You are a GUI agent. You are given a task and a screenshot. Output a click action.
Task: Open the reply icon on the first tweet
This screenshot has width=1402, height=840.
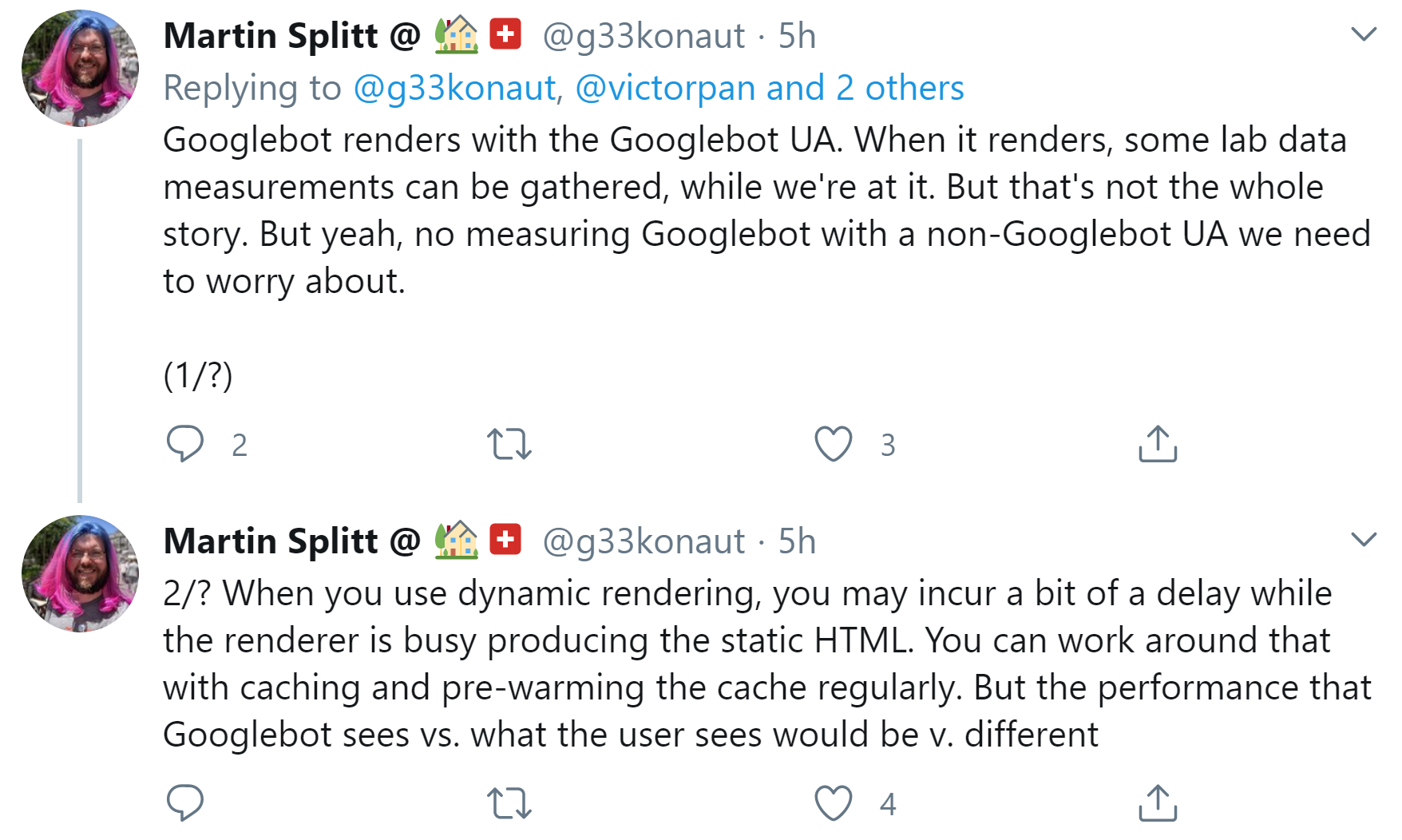187,444
